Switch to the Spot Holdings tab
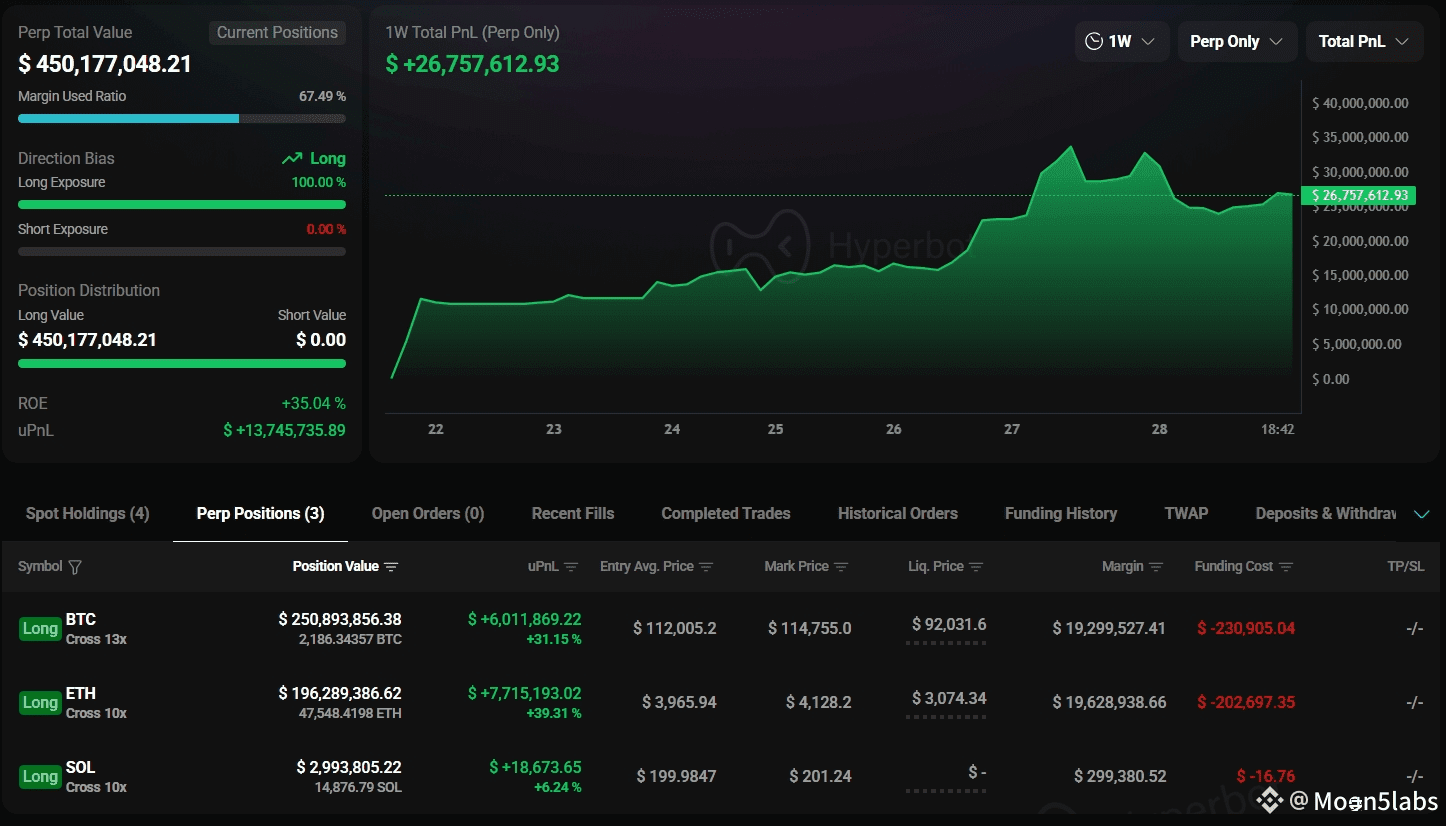Screen dimensions: 1446x826 (x=87, y=514)
